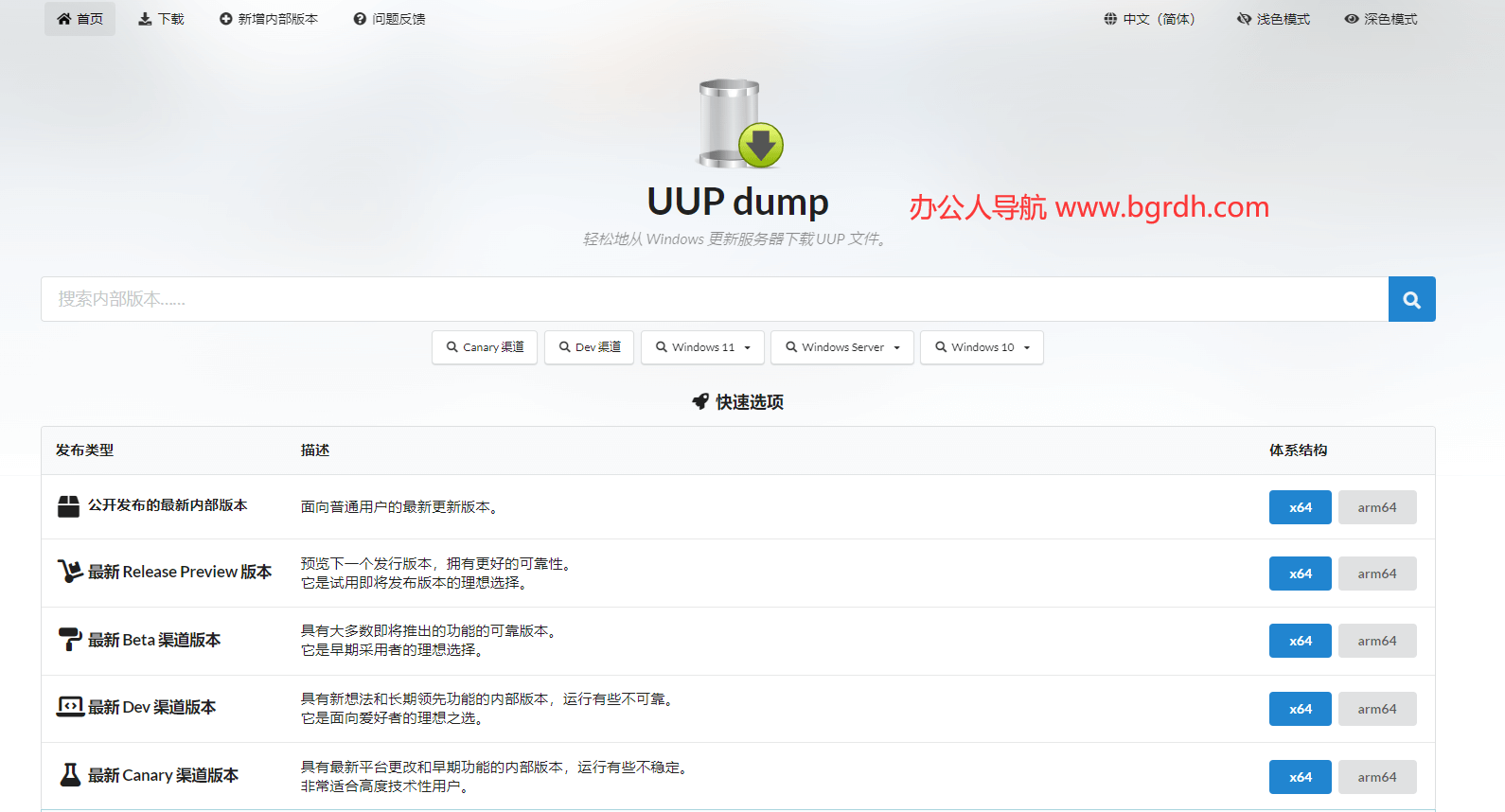Viewport: 1505px width, 812px height.
Task: Open the 新增内部版本 menu item
Action: (269, 19)
